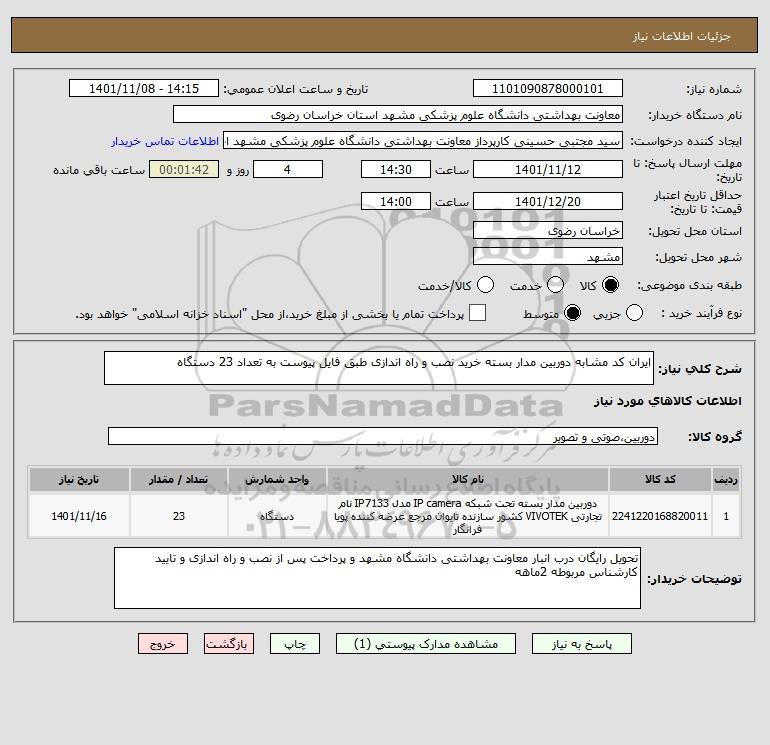
Task: Click the نام کالا column header
Action: click(x=468, y=479)
